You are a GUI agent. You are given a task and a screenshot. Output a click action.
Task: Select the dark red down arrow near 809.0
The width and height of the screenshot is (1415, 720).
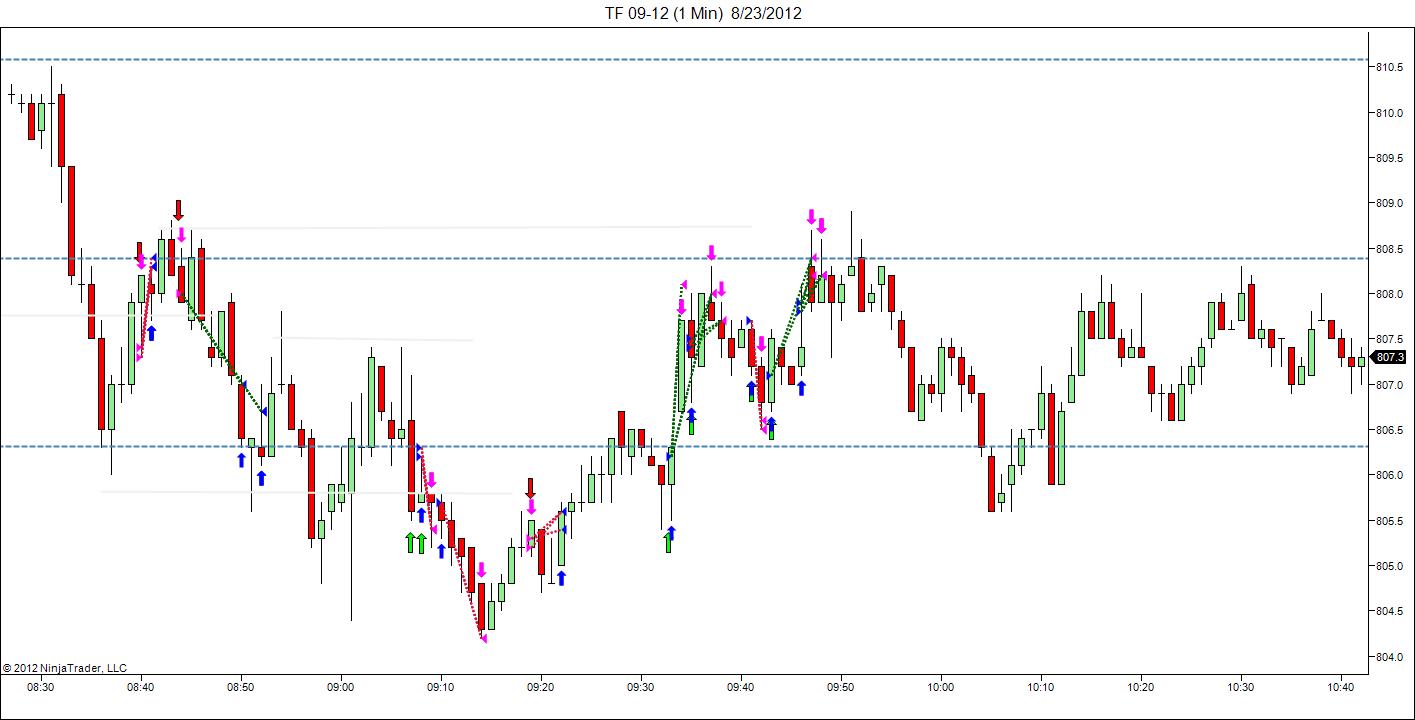pos(178,210)
